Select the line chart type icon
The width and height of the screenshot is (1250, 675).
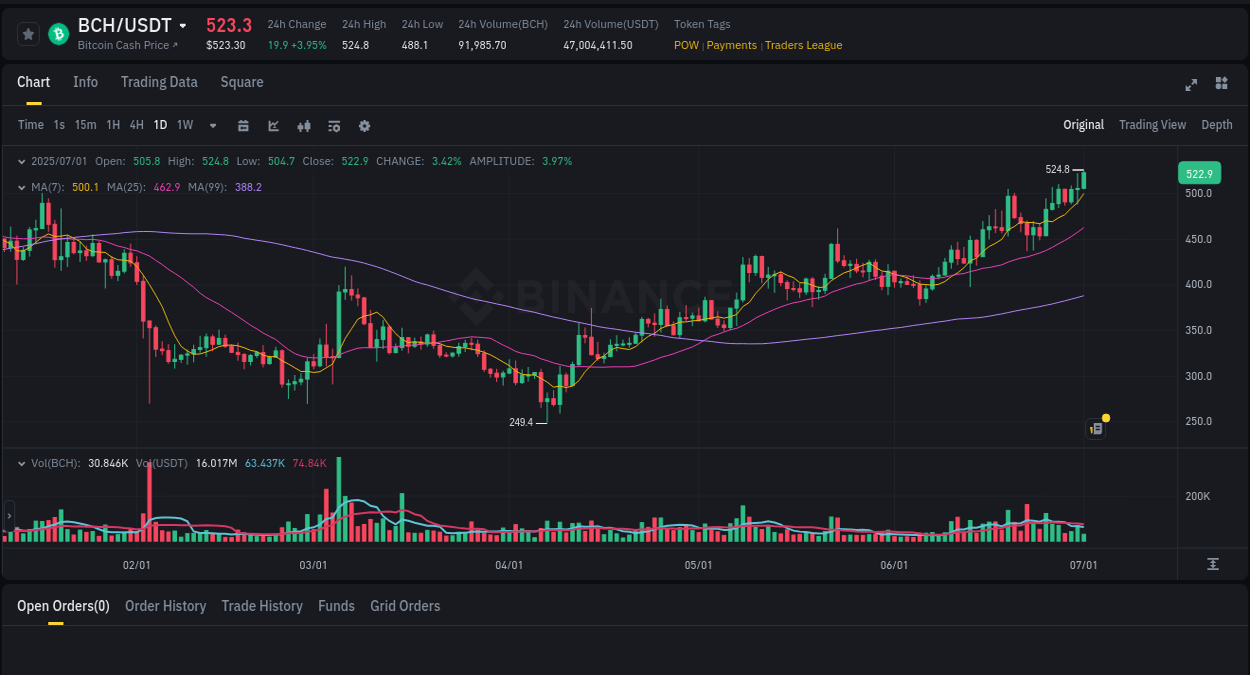coord(272,125)
